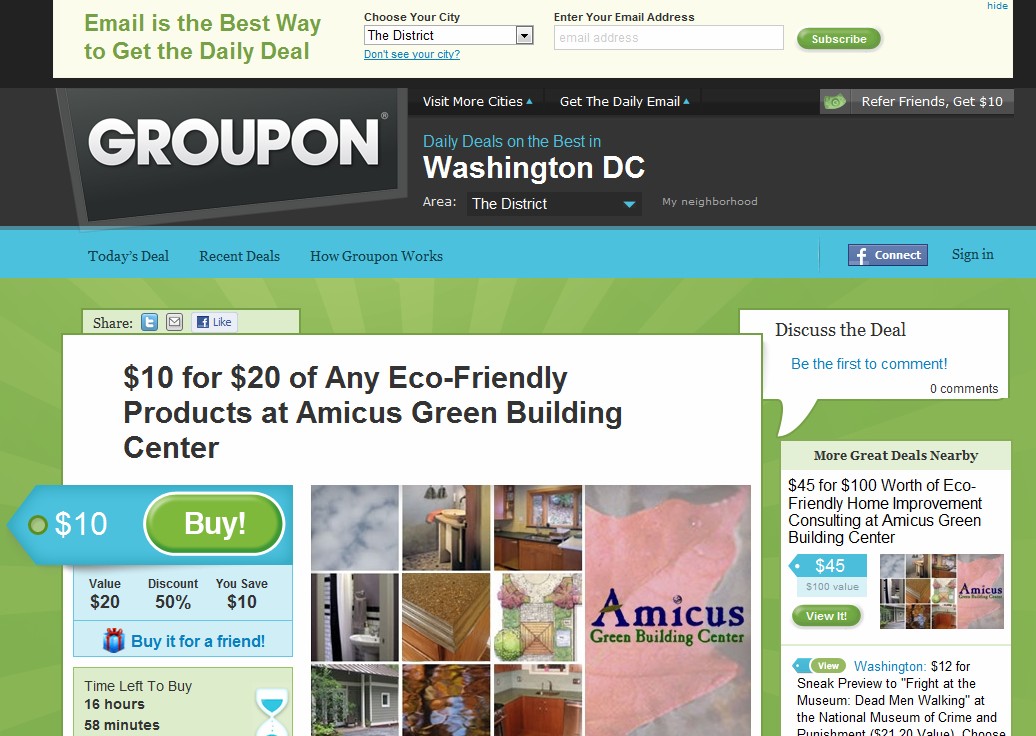Viewport: 1036px width, 736px height.
Task: Share deal via Twitter icon
Action: click(x=150, y=322)
